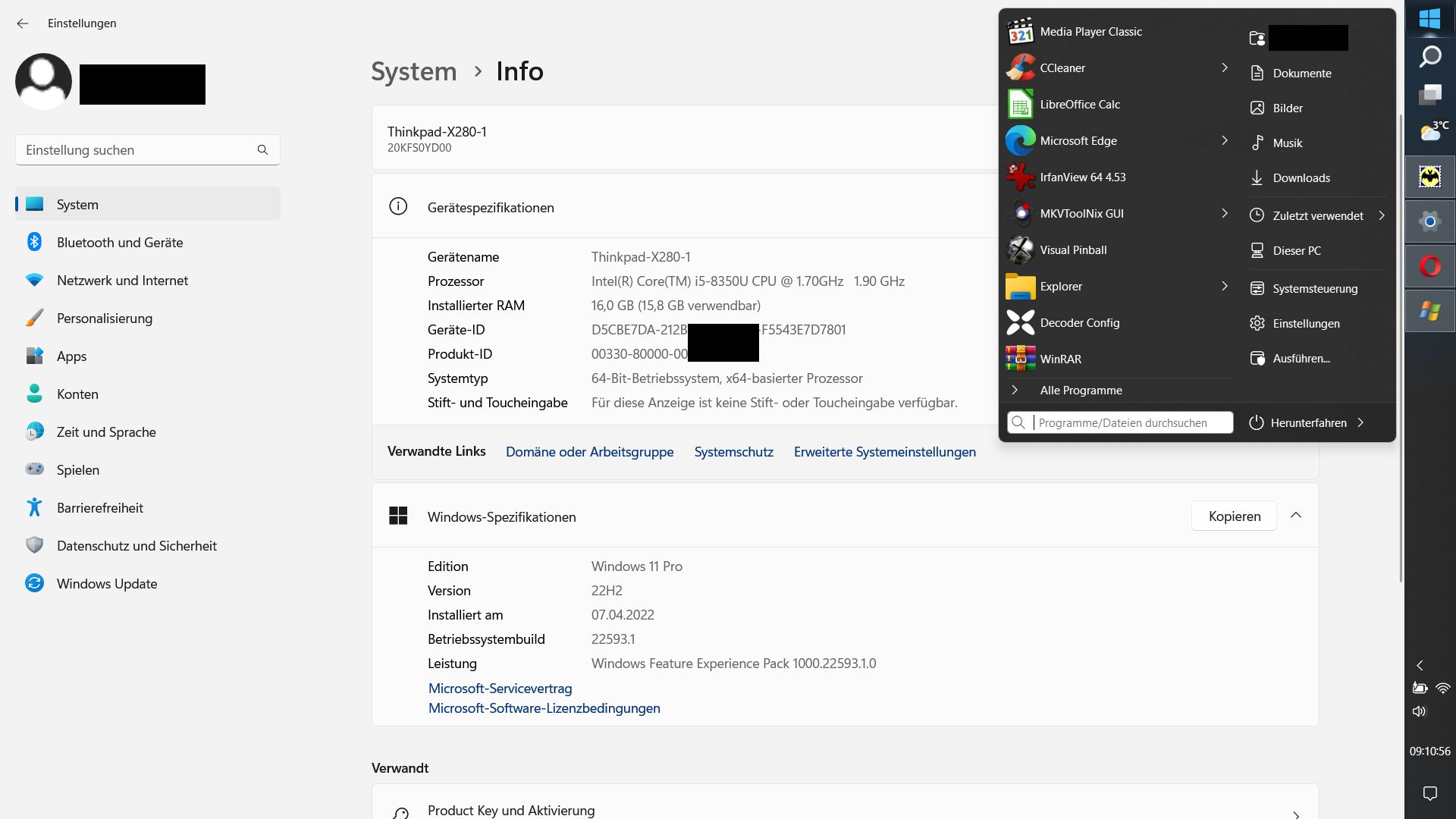Open Media Player Classic from start menu
Screen dimensions: 1456x819
pos(1090,32)
